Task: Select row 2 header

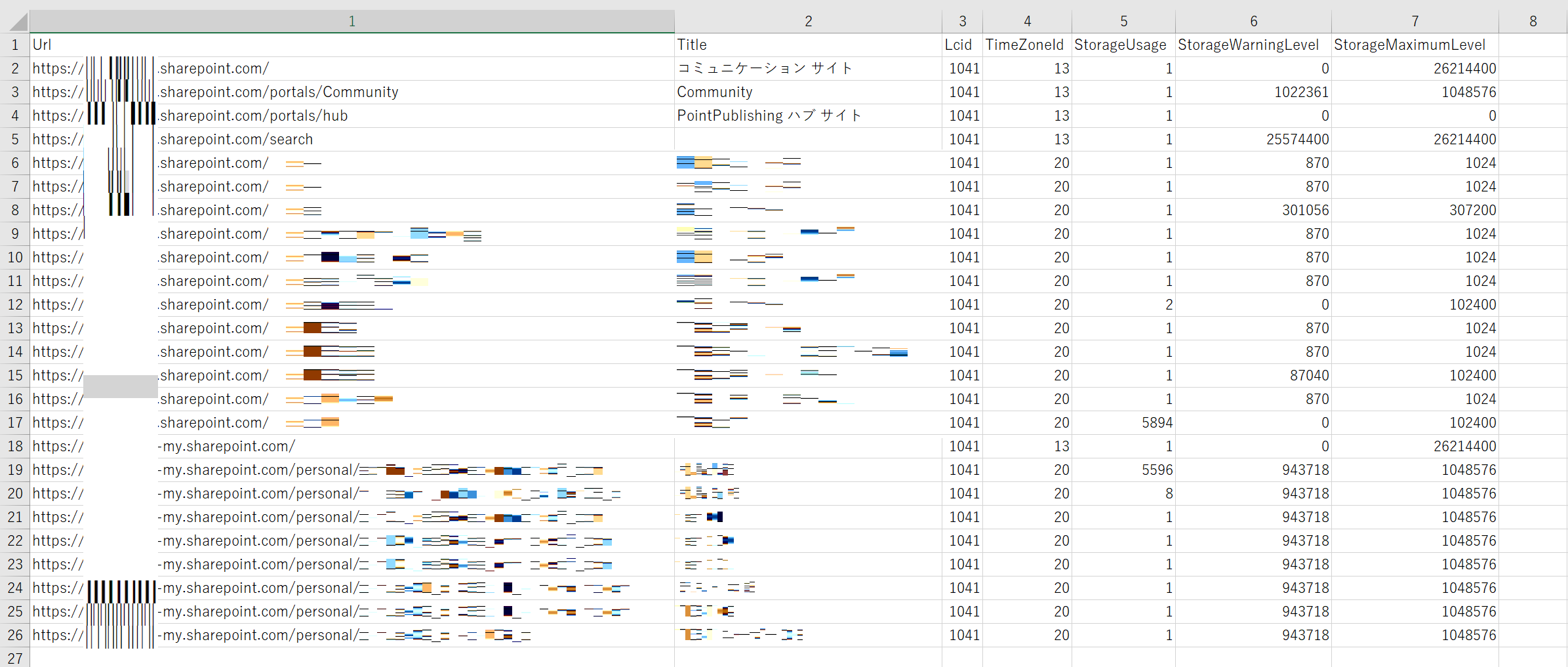Action: coord(15,68)
